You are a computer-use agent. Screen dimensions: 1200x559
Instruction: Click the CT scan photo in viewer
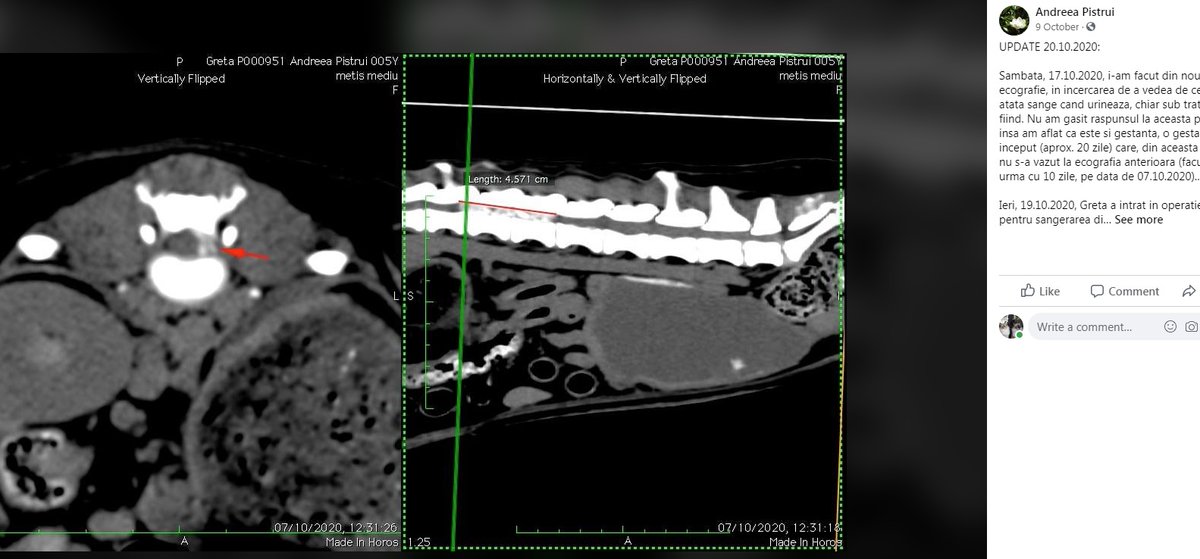click(x=422, y=302)
